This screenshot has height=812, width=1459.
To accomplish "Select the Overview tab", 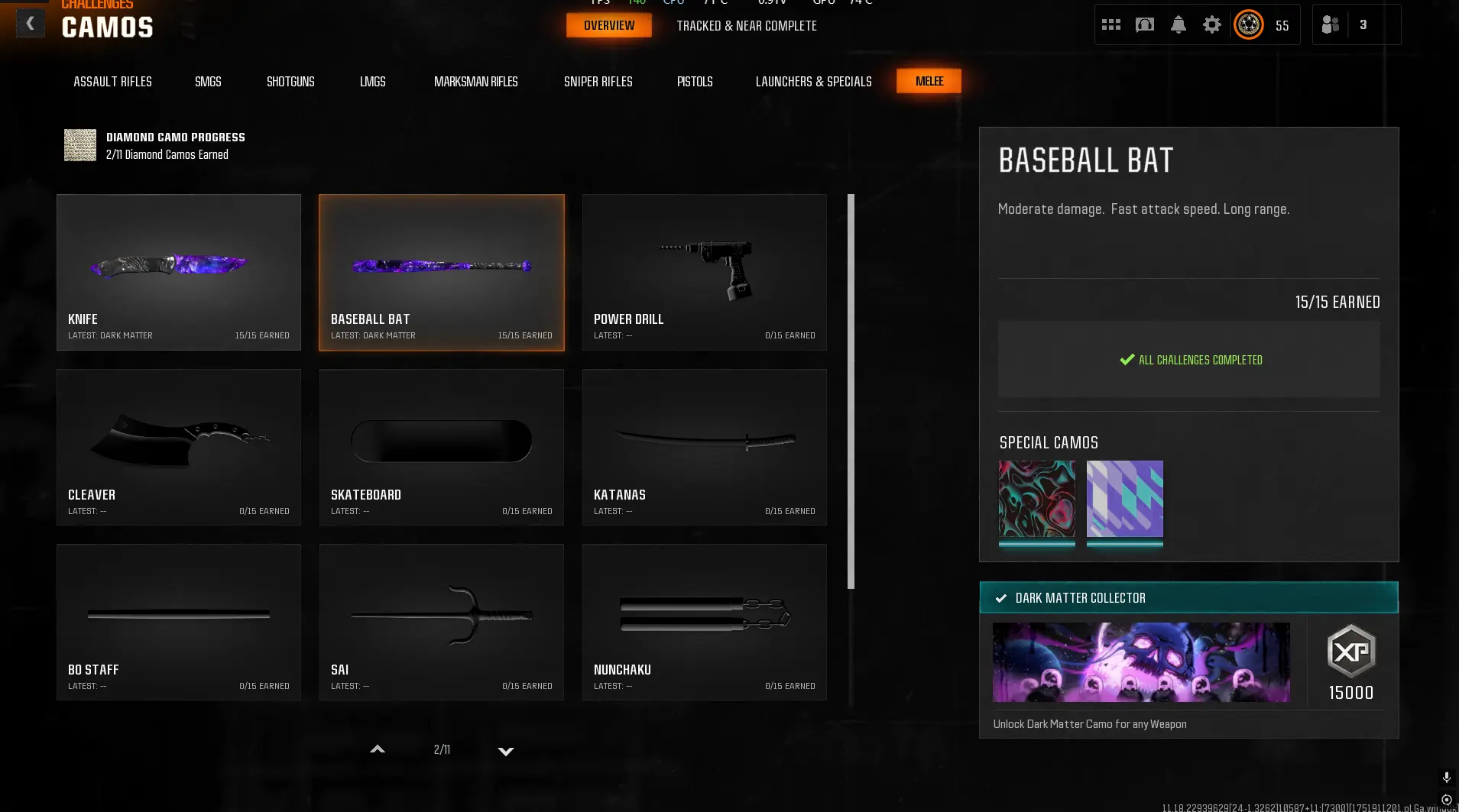I will coord(609,25).
